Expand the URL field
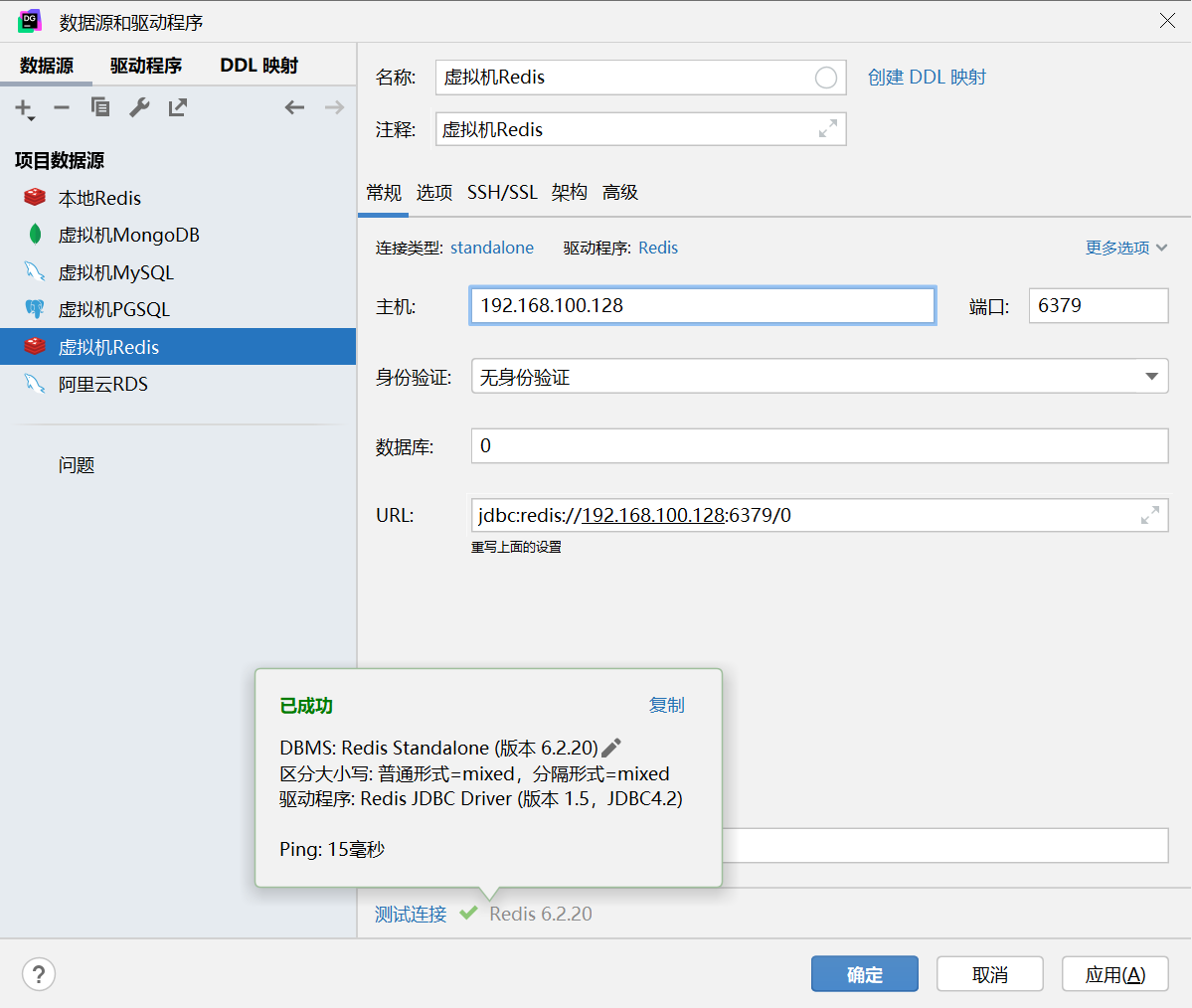Viewport: 1192px width, 1008px height. point(1150,515)
